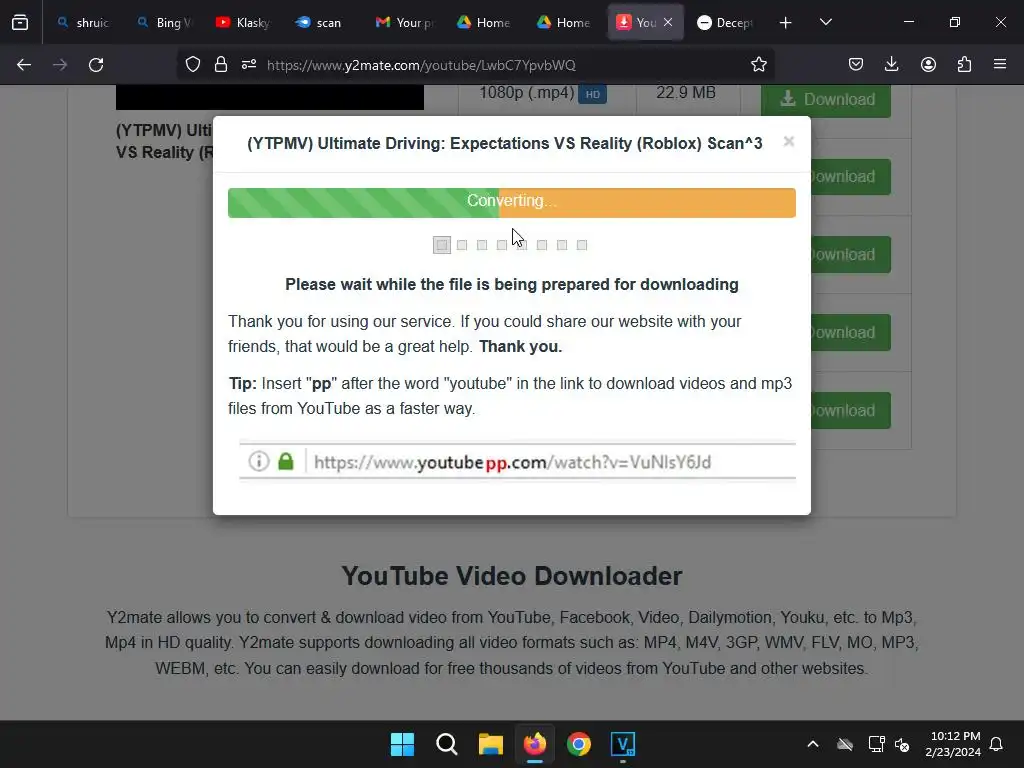The image size is (1024, 768).
Task: Open the Firefox account icon
Action: pos(928,65)
